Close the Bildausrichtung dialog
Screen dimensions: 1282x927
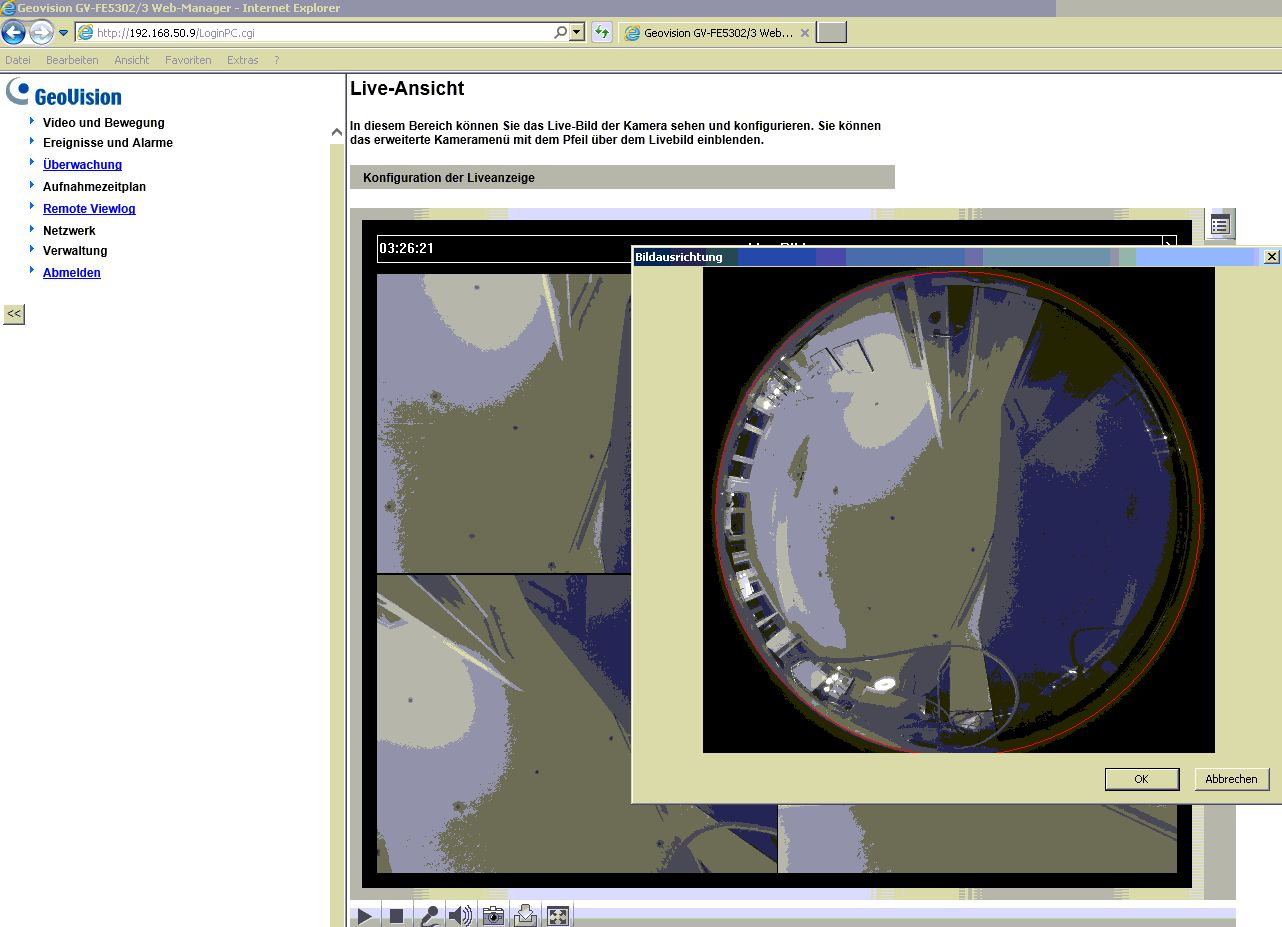click(1271, 257)
